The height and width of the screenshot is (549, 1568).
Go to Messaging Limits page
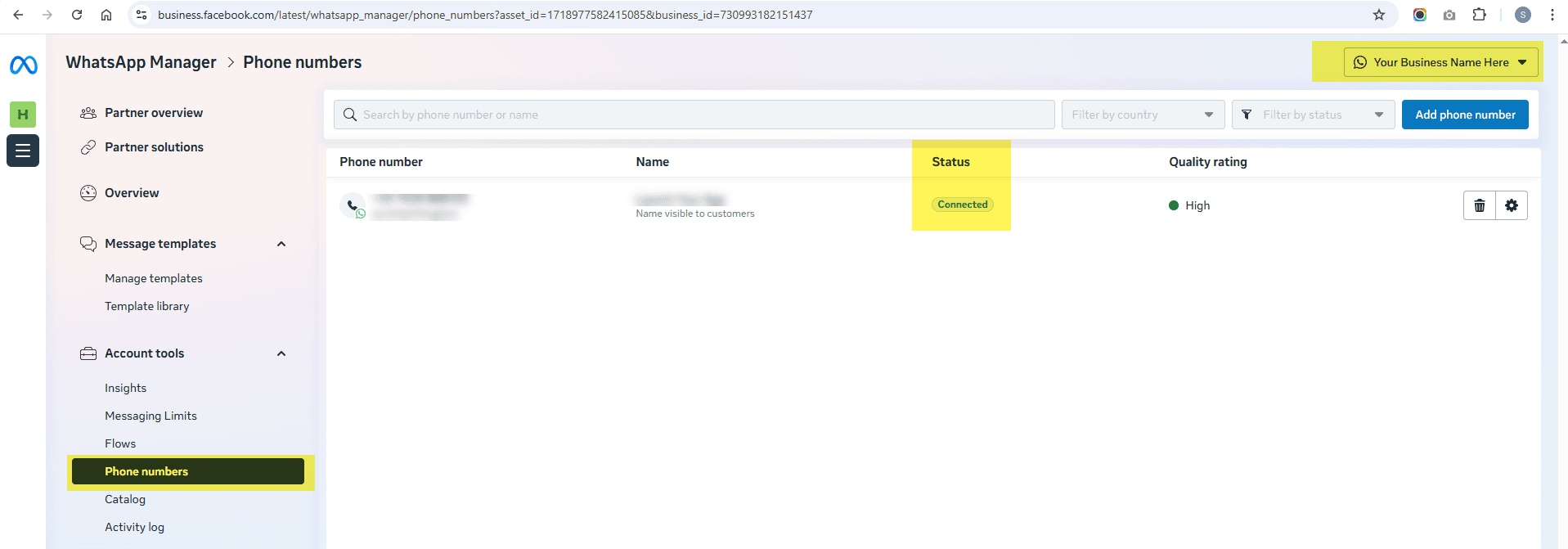click(x=151, y=416)
